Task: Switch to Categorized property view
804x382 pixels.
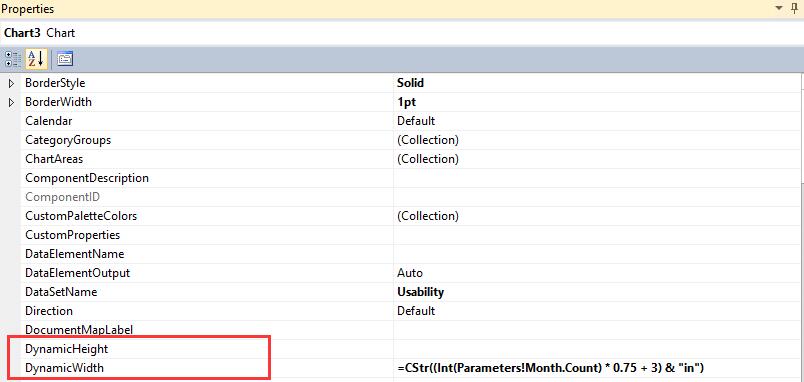Action: 13,59
